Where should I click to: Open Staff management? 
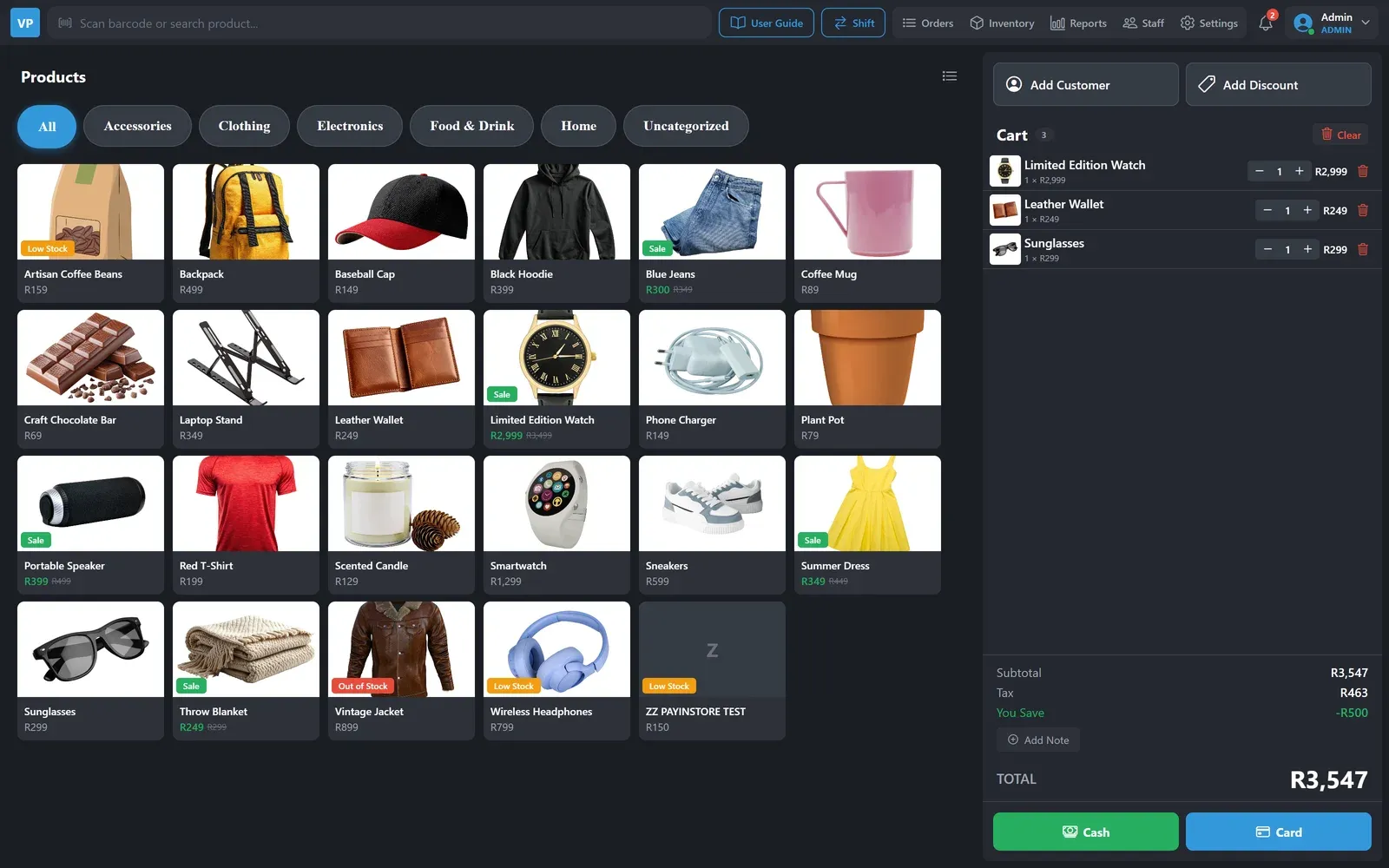pos(1143,23)
